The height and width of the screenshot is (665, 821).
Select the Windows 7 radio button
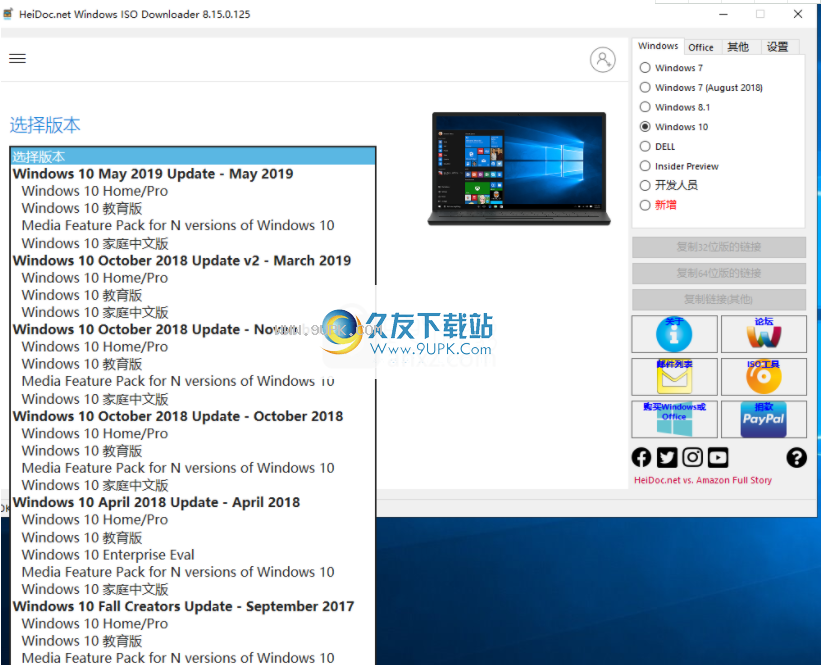click(x=645, y=68)
